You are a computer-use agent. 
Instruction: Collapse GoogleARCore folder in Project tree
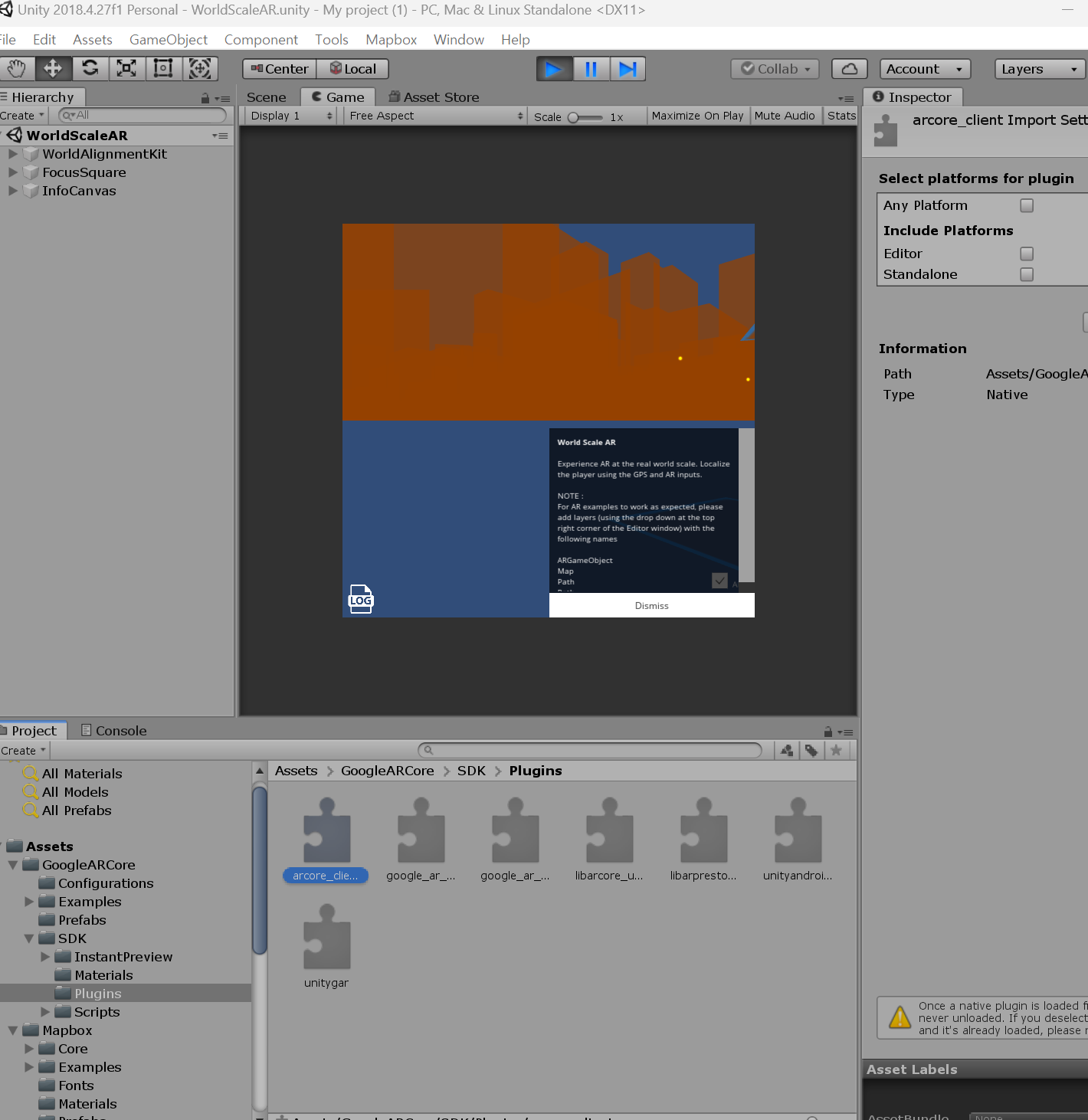click(13, 865)
